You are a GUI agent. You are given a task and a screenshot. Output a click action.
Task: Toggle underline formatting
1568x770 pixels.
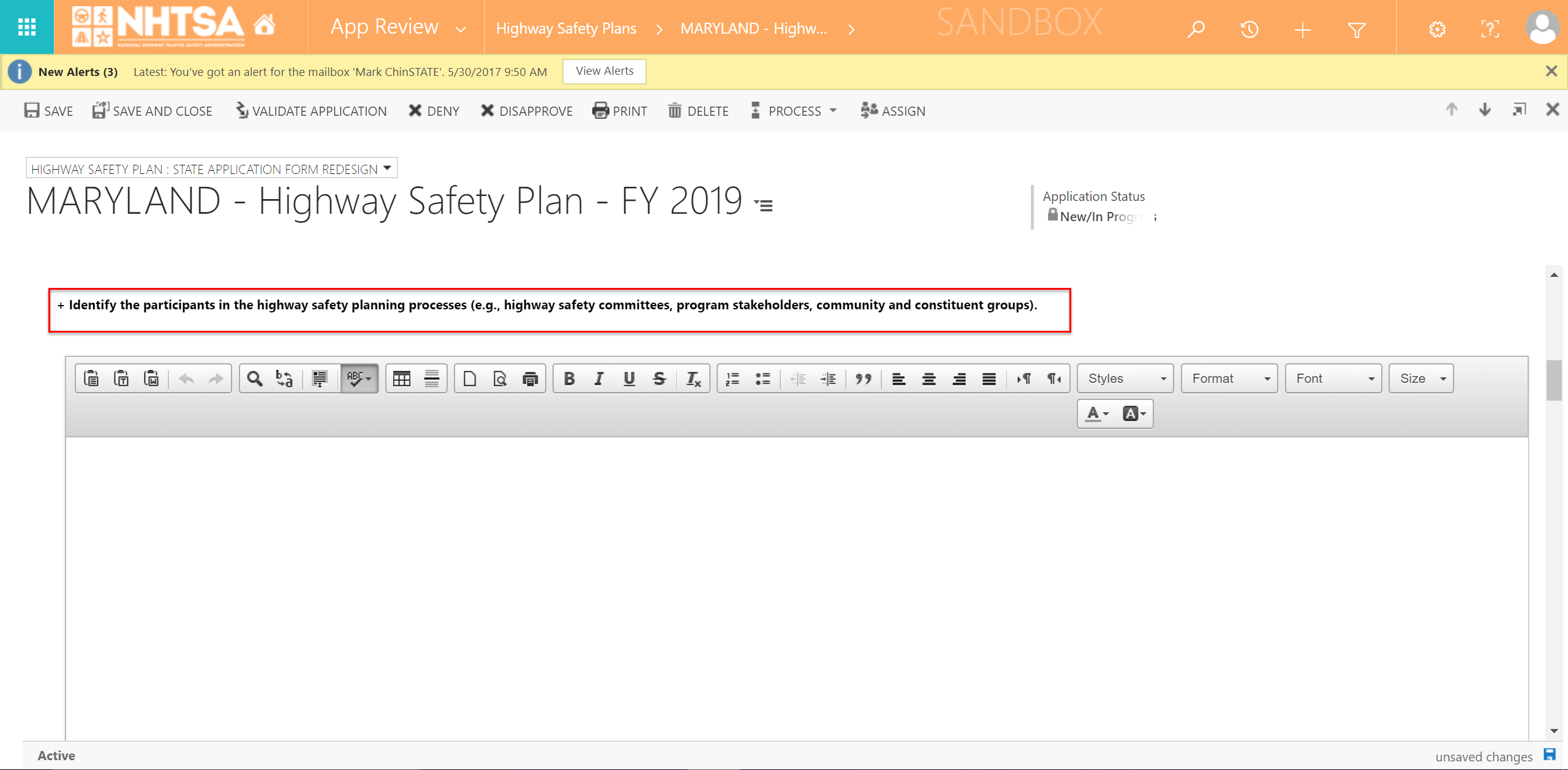[x=629, y=379]
